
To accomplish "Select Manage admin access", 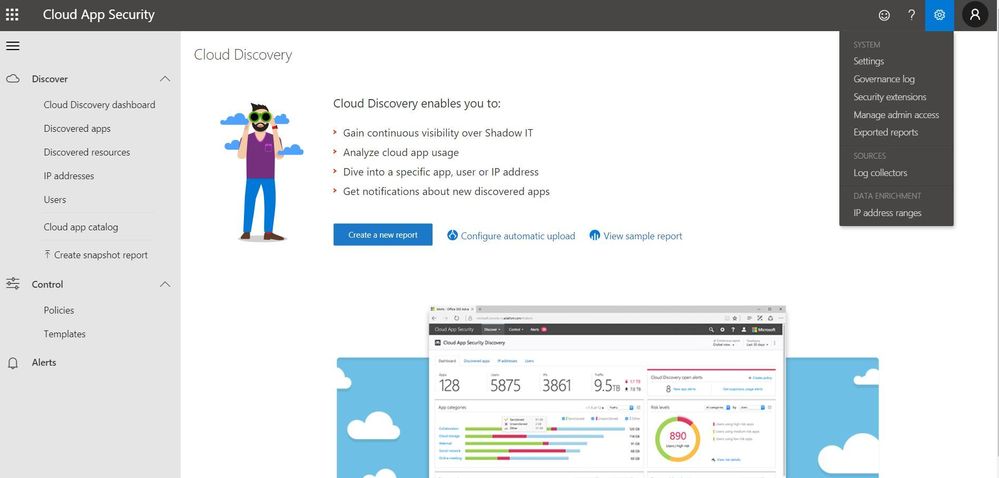I will (x=896, y=115).
